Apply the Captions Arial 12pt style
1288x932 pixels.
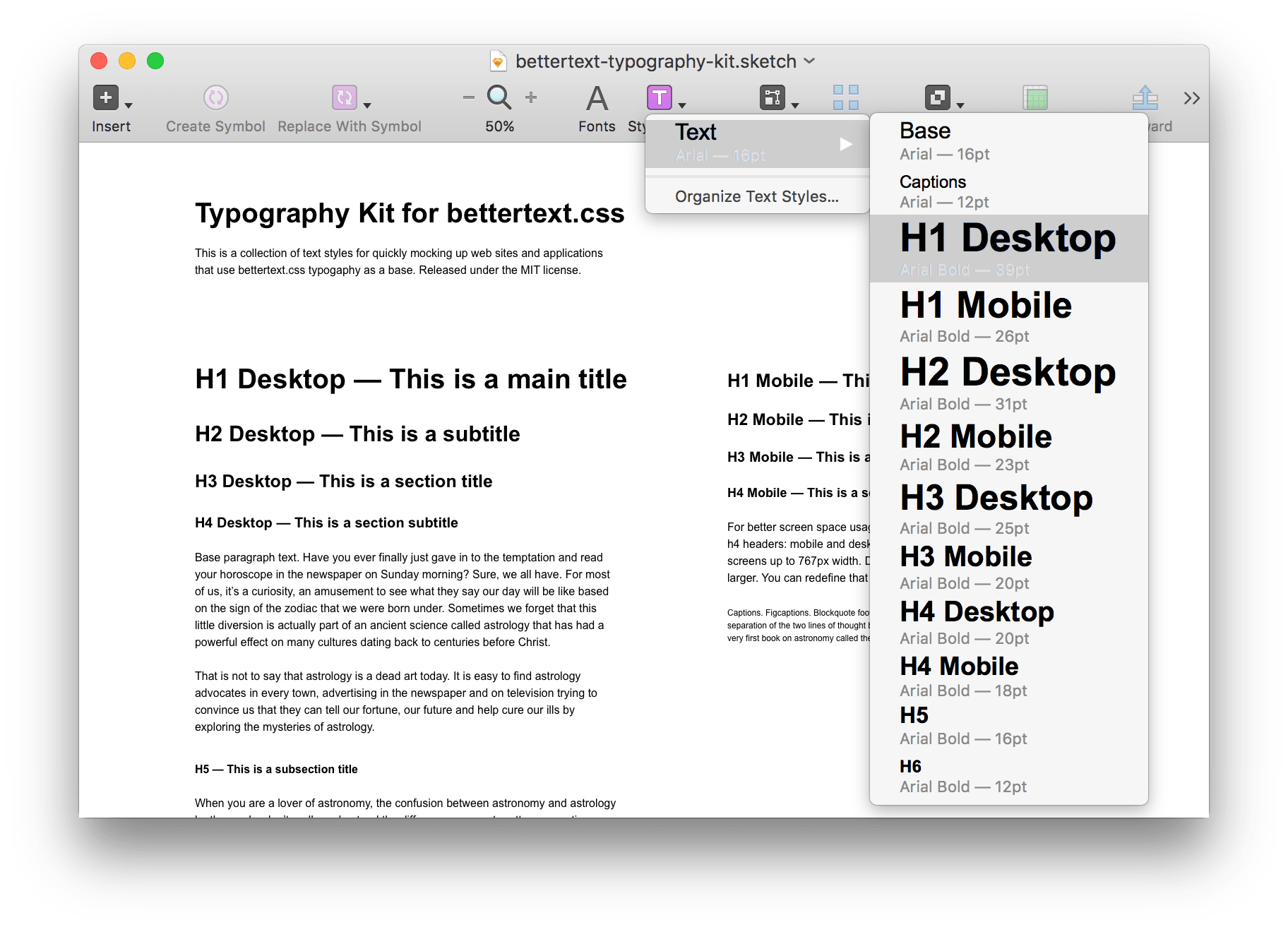point(1008,191)
